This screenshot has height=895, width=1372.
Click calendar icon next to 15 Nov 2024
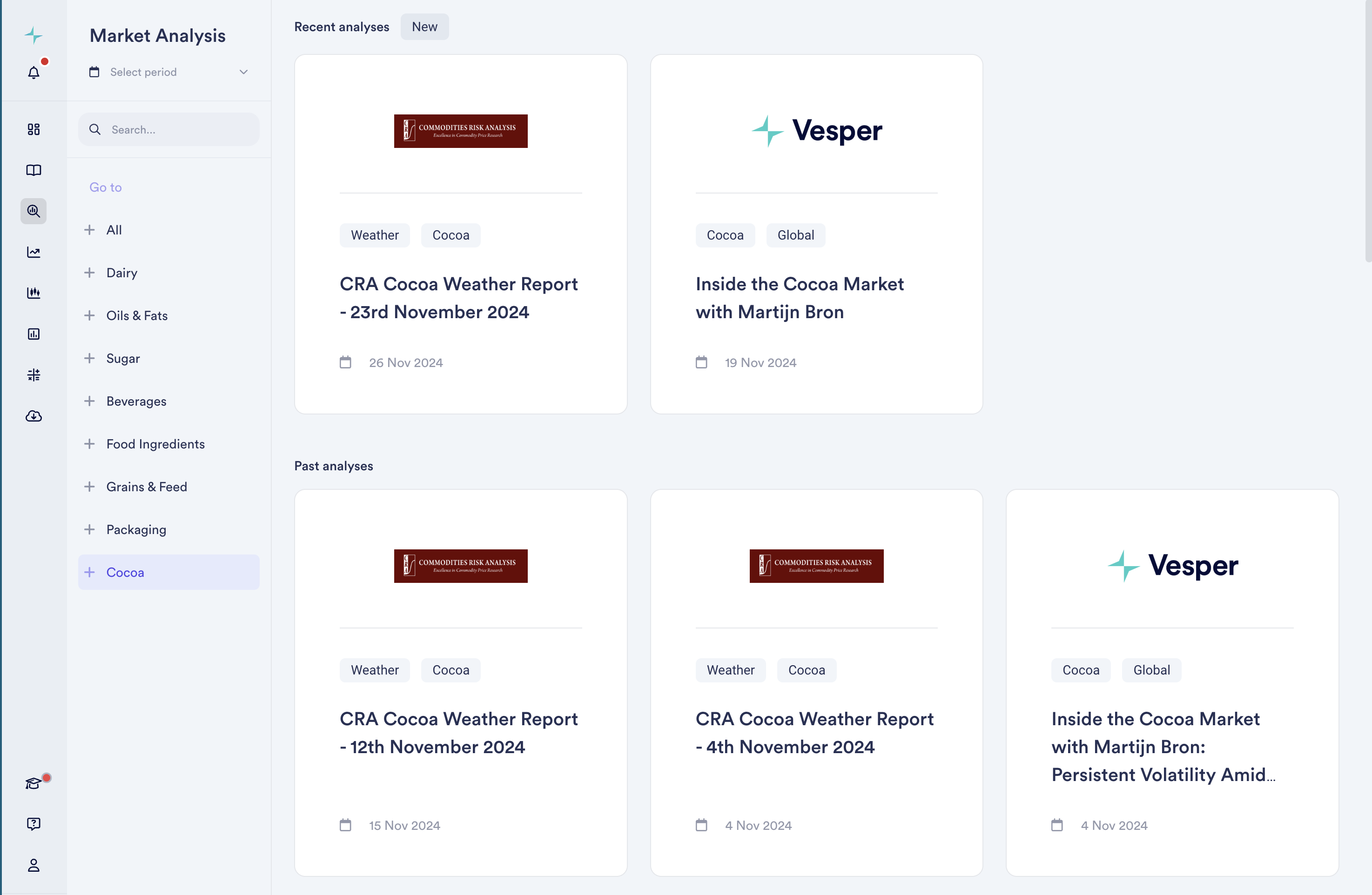(345, 825)
